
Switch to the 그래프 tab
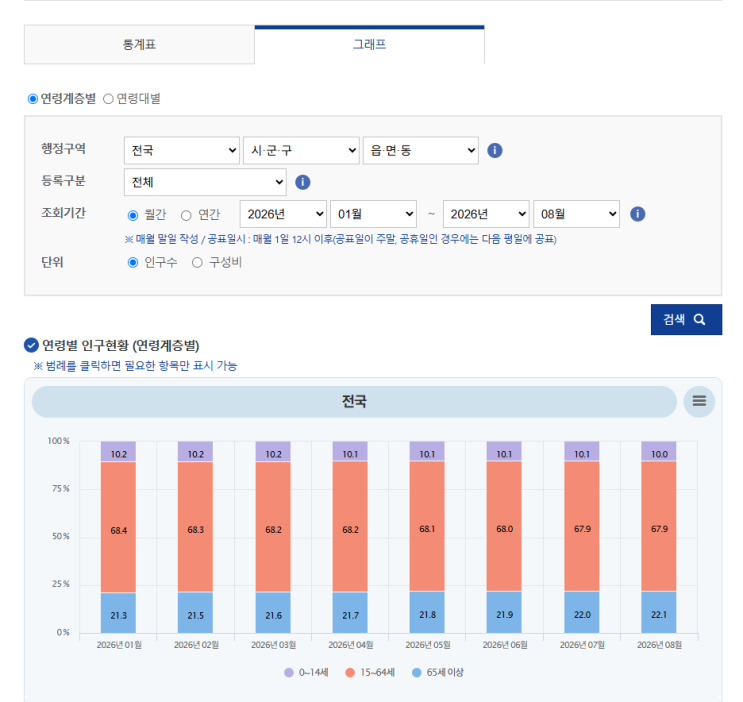[x=370, y=45]
